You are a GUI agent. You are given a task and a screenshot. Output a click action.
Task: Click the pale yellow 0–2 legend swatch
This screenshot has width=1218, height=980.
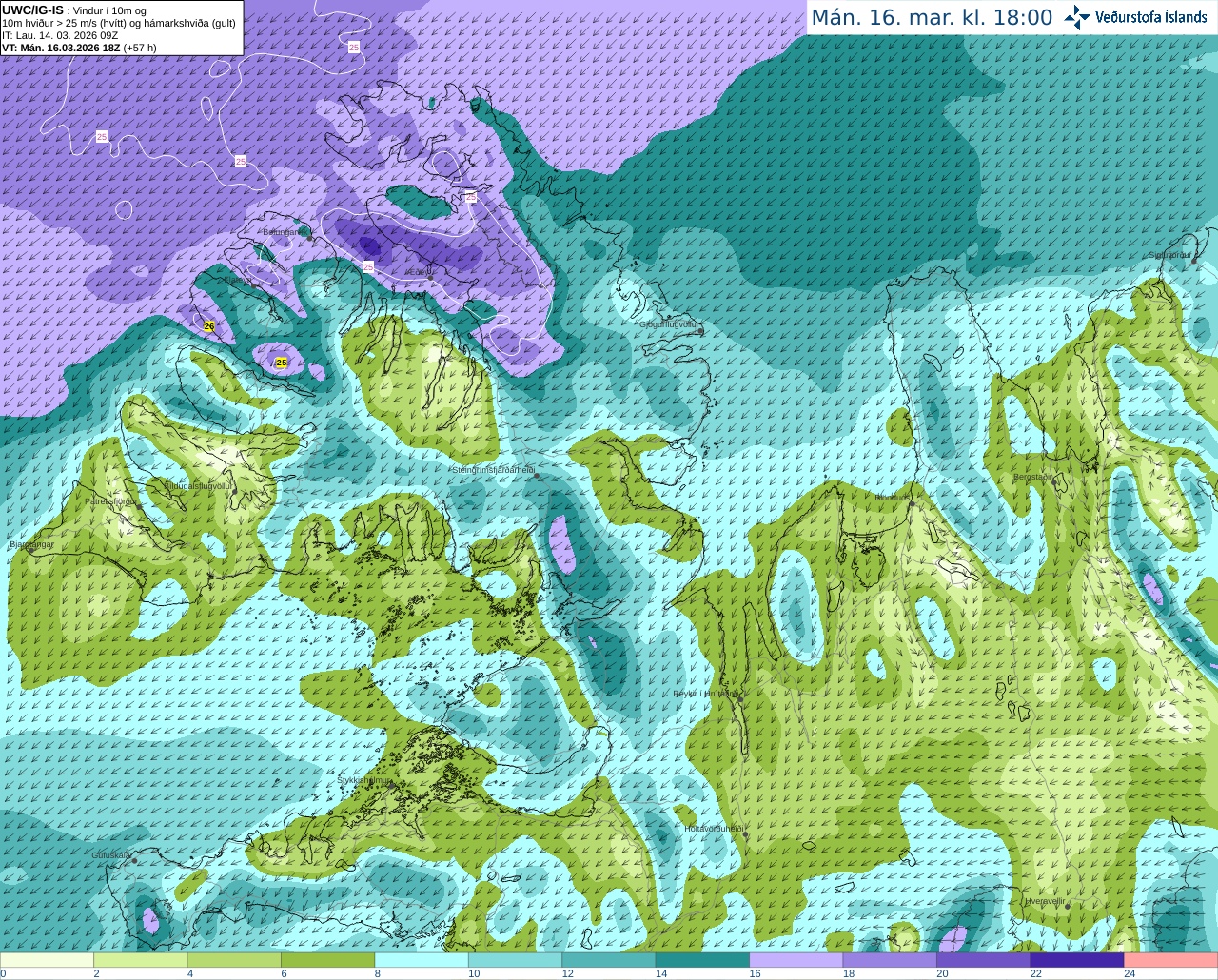coord(49,960)
